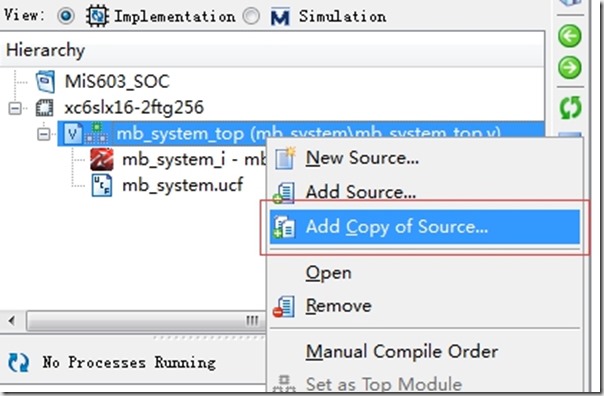This screenshot has height=396, width=604.
Task: Click the MiS603_SOC project icon
Action: [x=45, y=82]
